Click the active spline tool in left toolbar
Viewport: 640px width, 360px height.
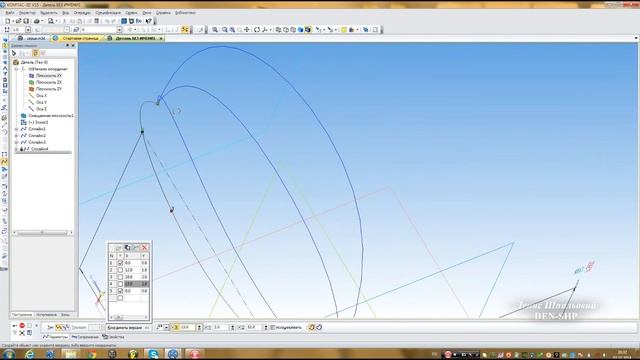point(4,162)
